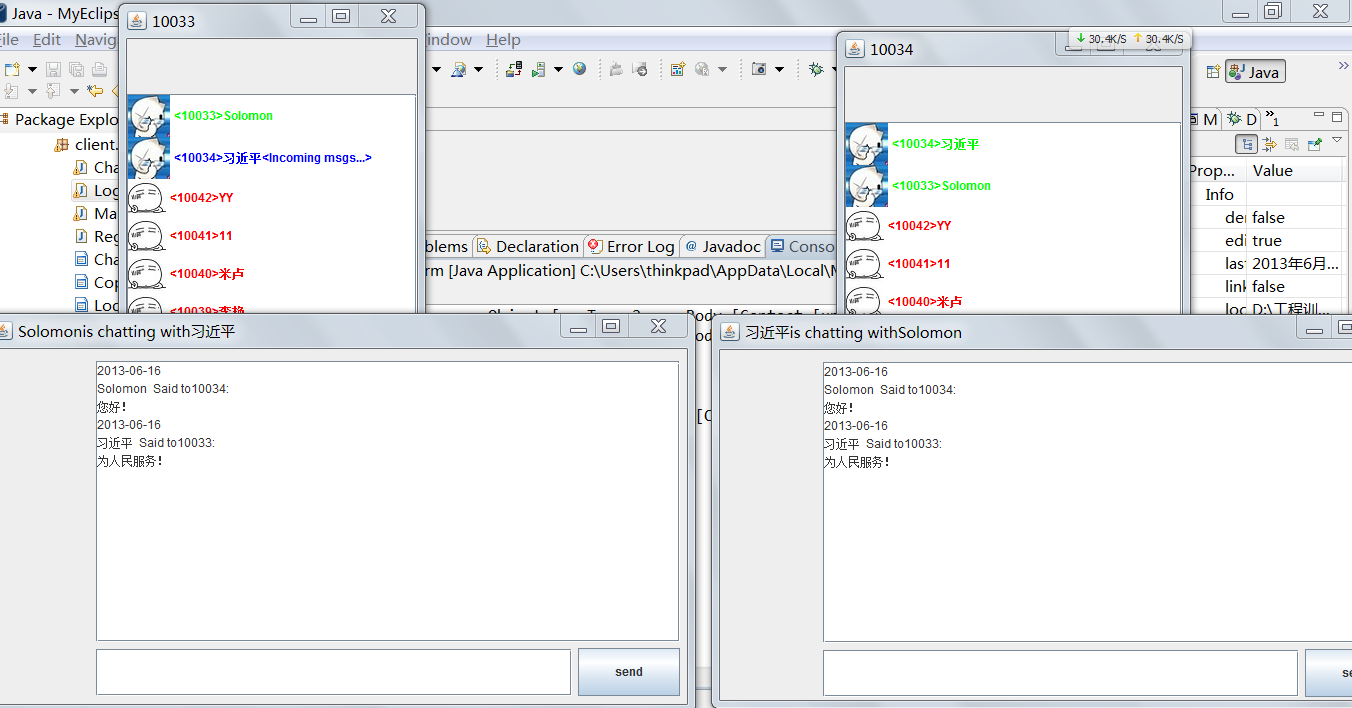This screenshot has height=708, width=1352.
Task: Click the Run/Stop servers icon in toolbar
Action: [539, 69]
